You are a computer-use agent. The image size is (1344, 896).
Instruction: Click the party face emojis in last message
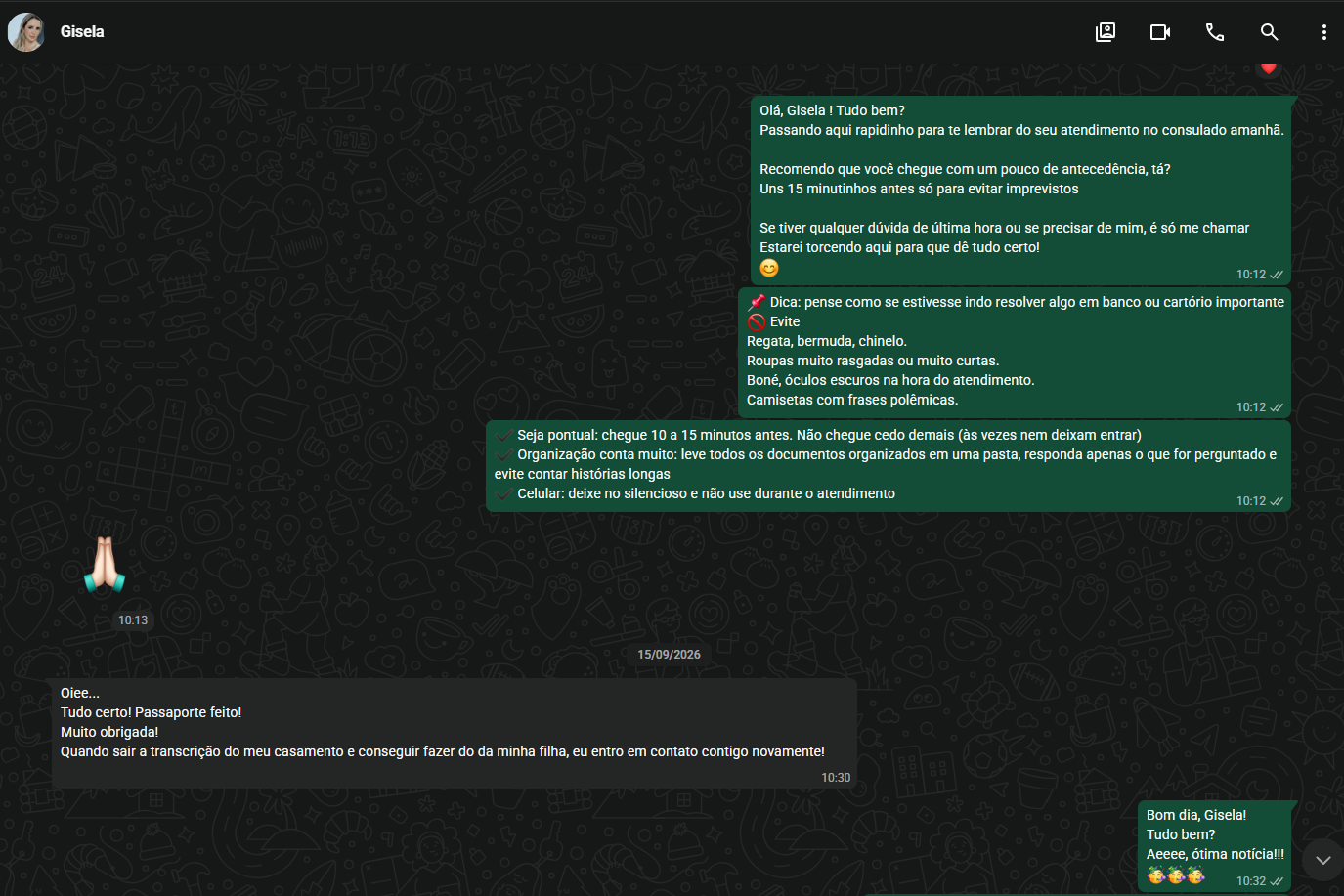pyautogui.click(x=1176, y=875)
